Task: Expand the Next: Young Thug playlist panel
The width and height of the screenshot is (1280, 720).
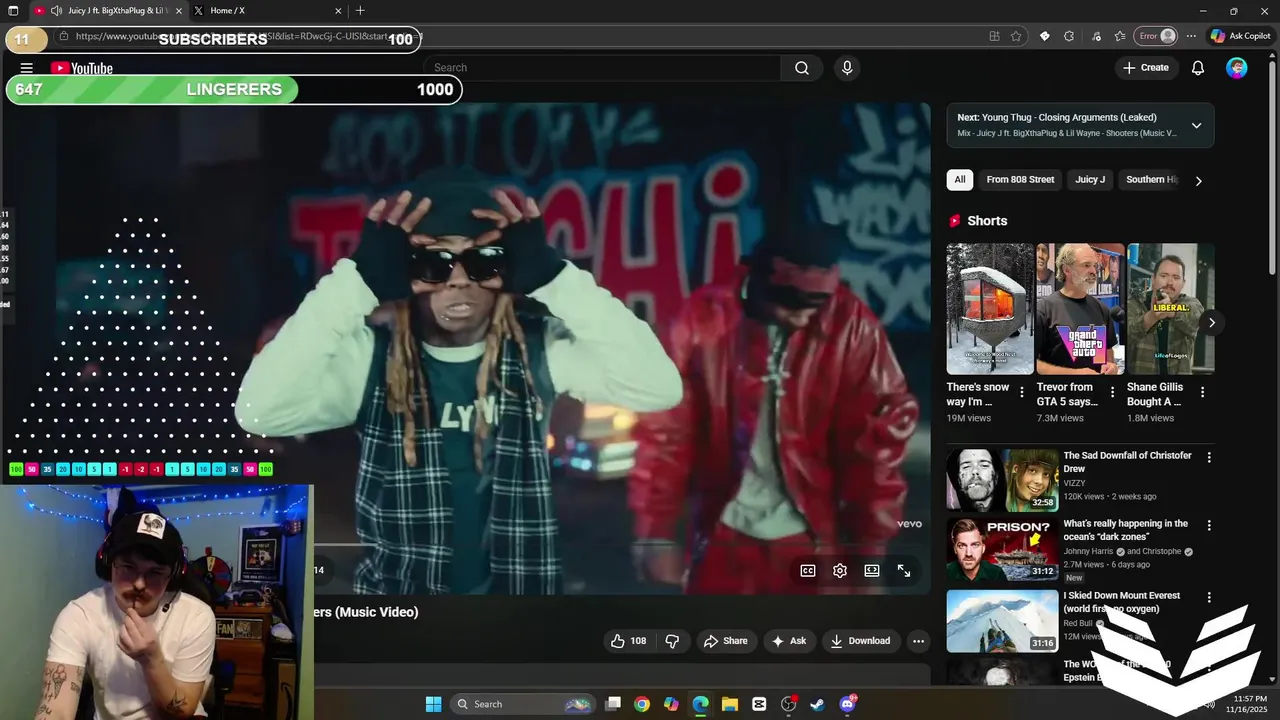Action: coord(1196,125)
